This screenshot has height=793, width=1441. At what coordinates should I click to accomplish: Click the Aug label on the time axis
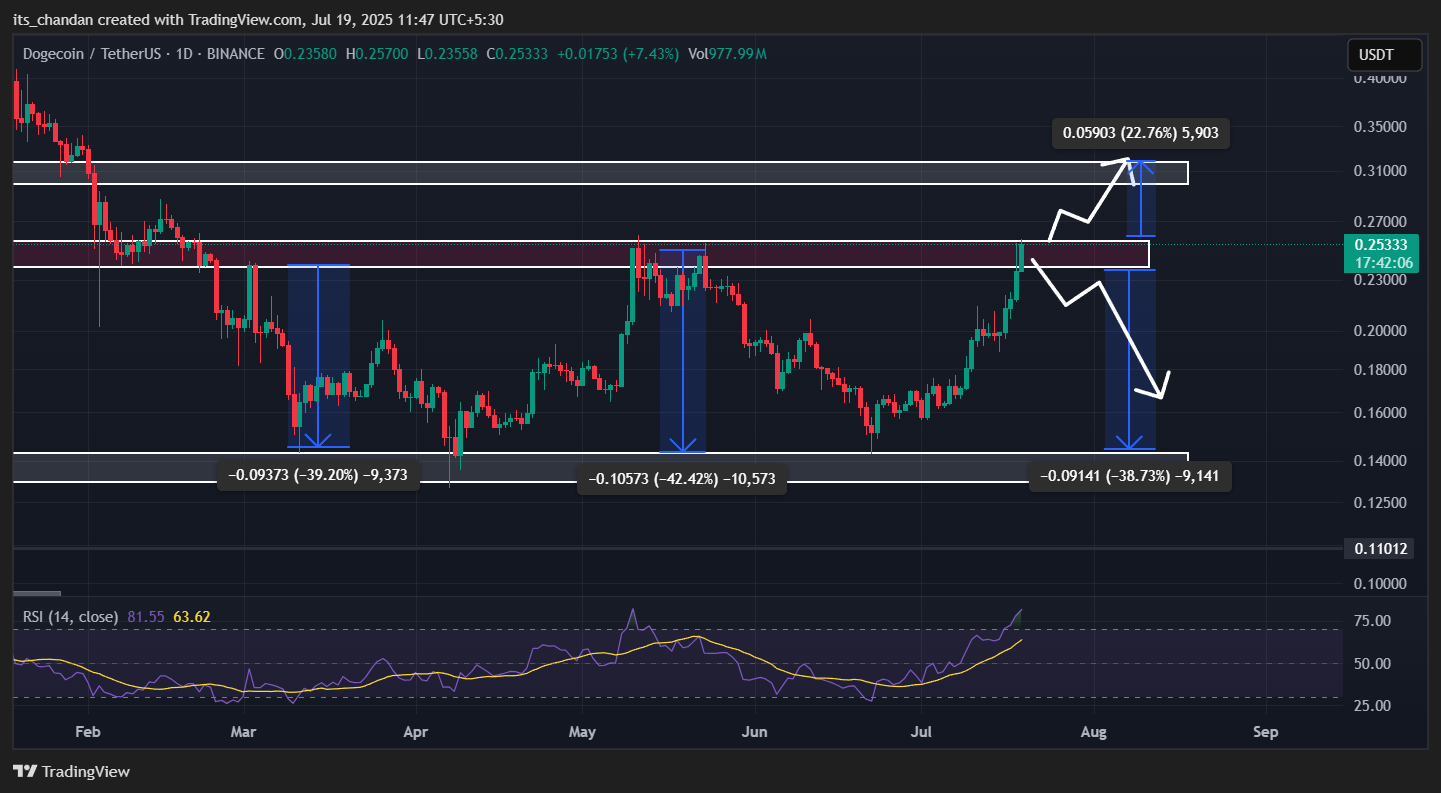click(x=1094, y=732)
